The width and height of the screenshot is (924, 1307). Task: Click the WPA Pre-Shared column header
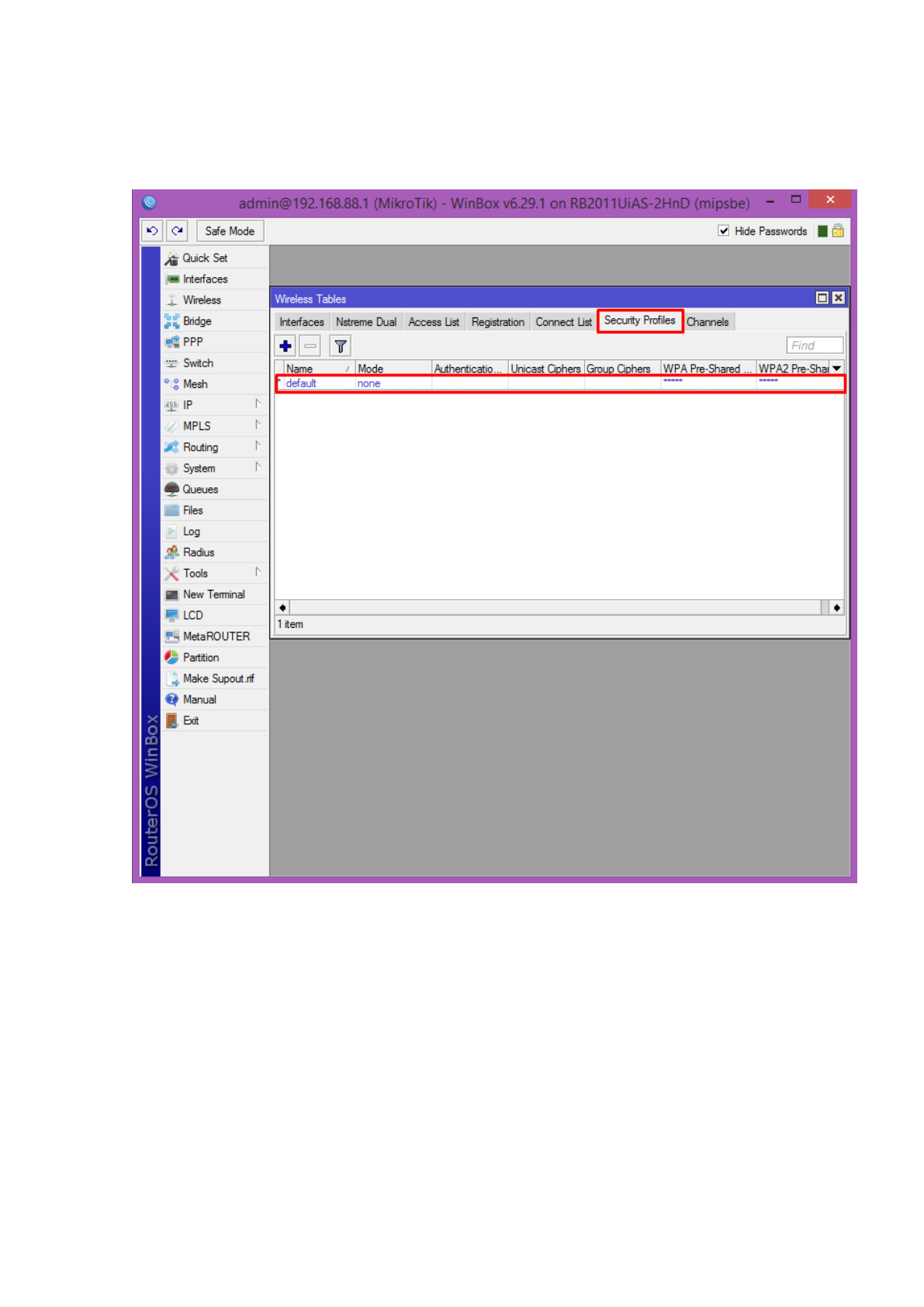(x=708, y=369)
